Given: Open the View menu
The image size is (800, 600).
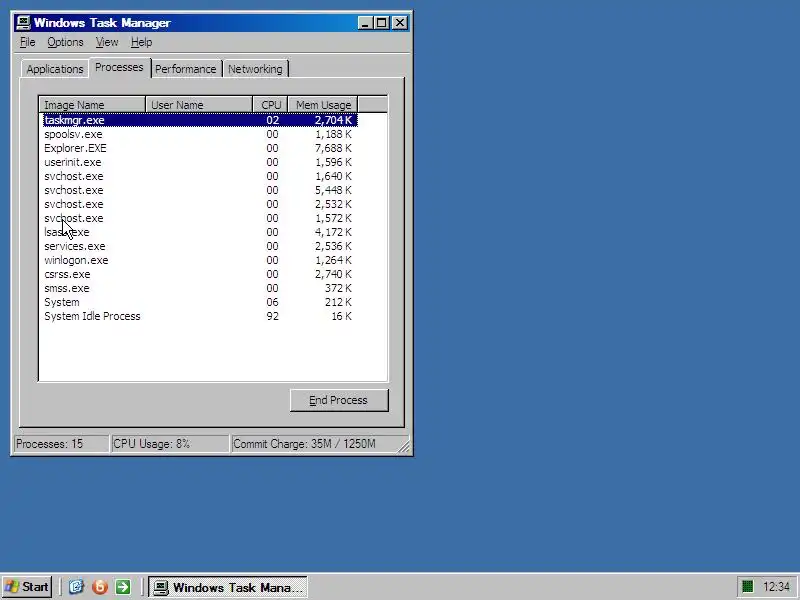Looking at the screenshot, I should (x=107, y=42).
